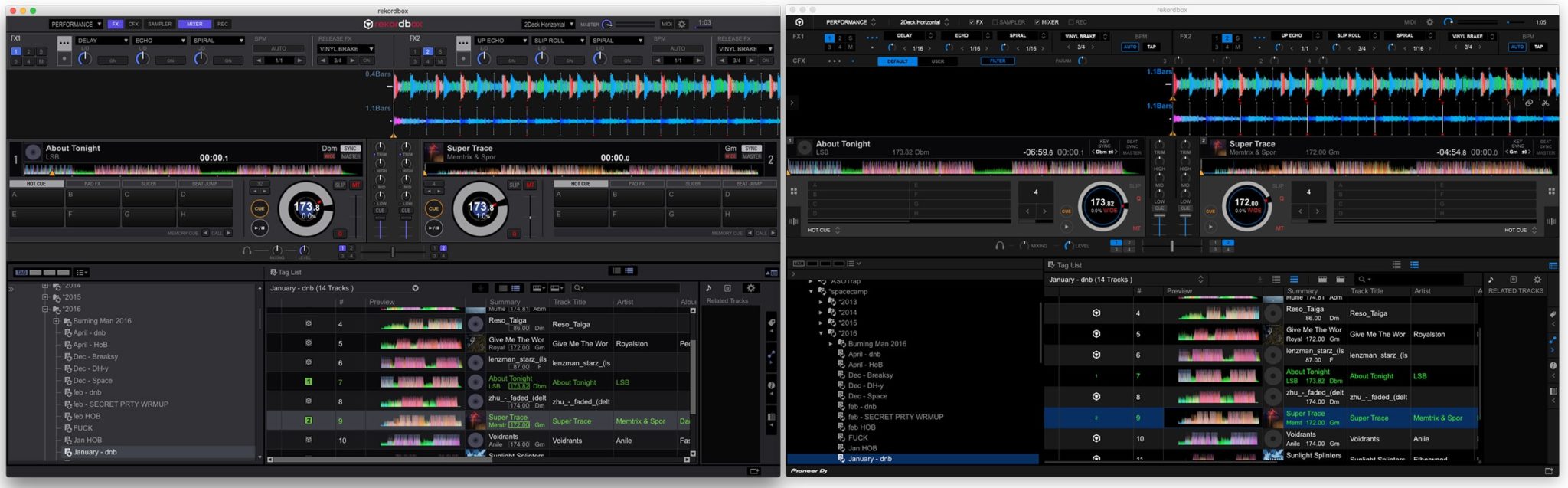Click hot cue pad A on left deck 1
This screenshot has height=488, width=1568.
pos(37,198)
